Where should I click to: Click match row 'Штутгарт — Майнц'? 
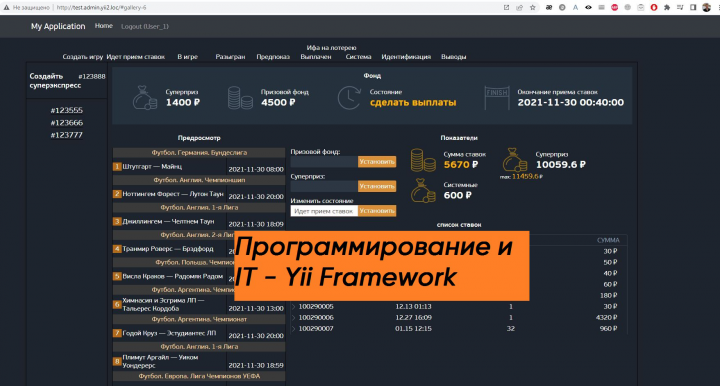point(199,167)
